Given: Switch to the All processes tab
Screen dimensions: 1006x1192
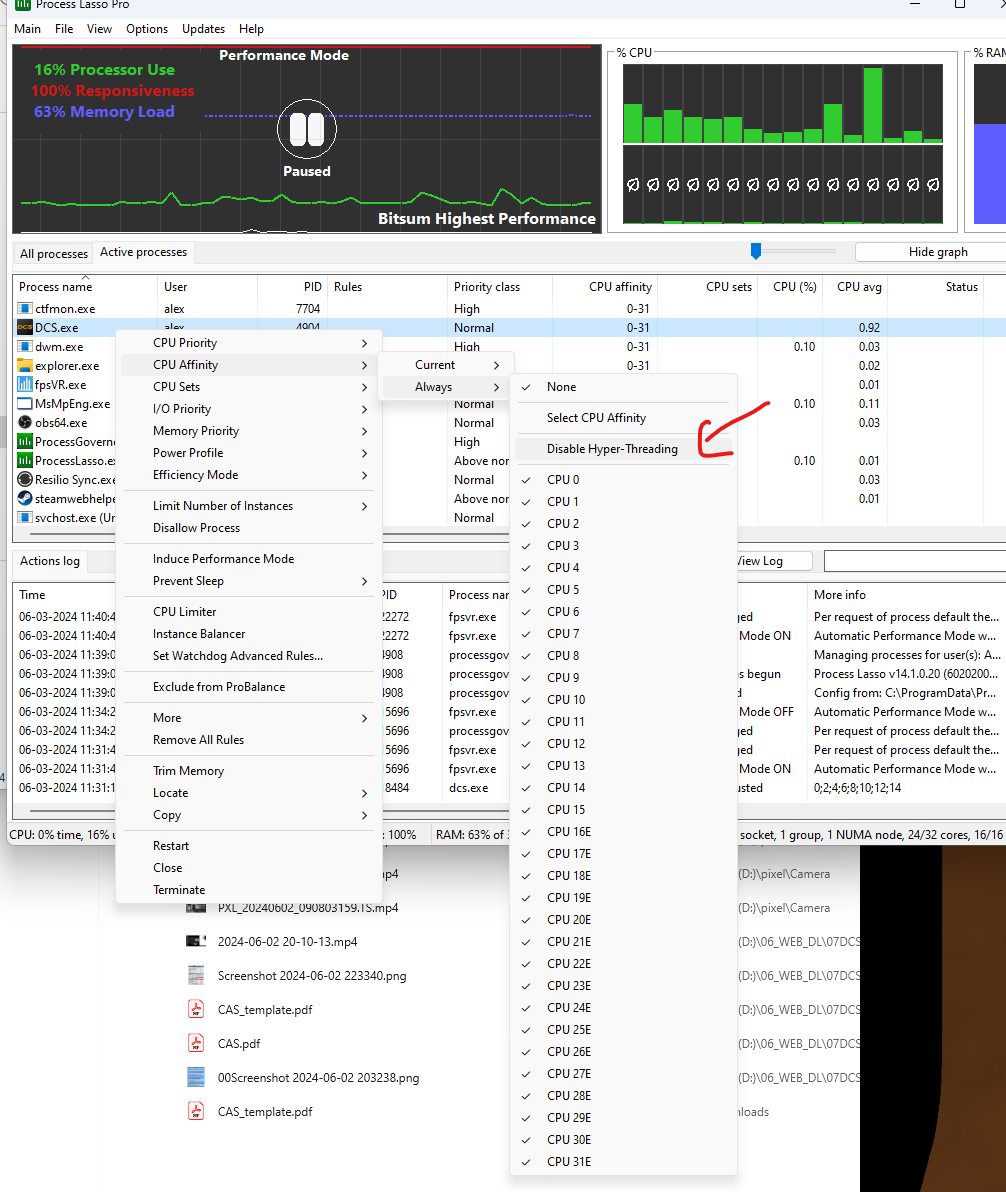Looking at the screenshot, I should [53, 253].
